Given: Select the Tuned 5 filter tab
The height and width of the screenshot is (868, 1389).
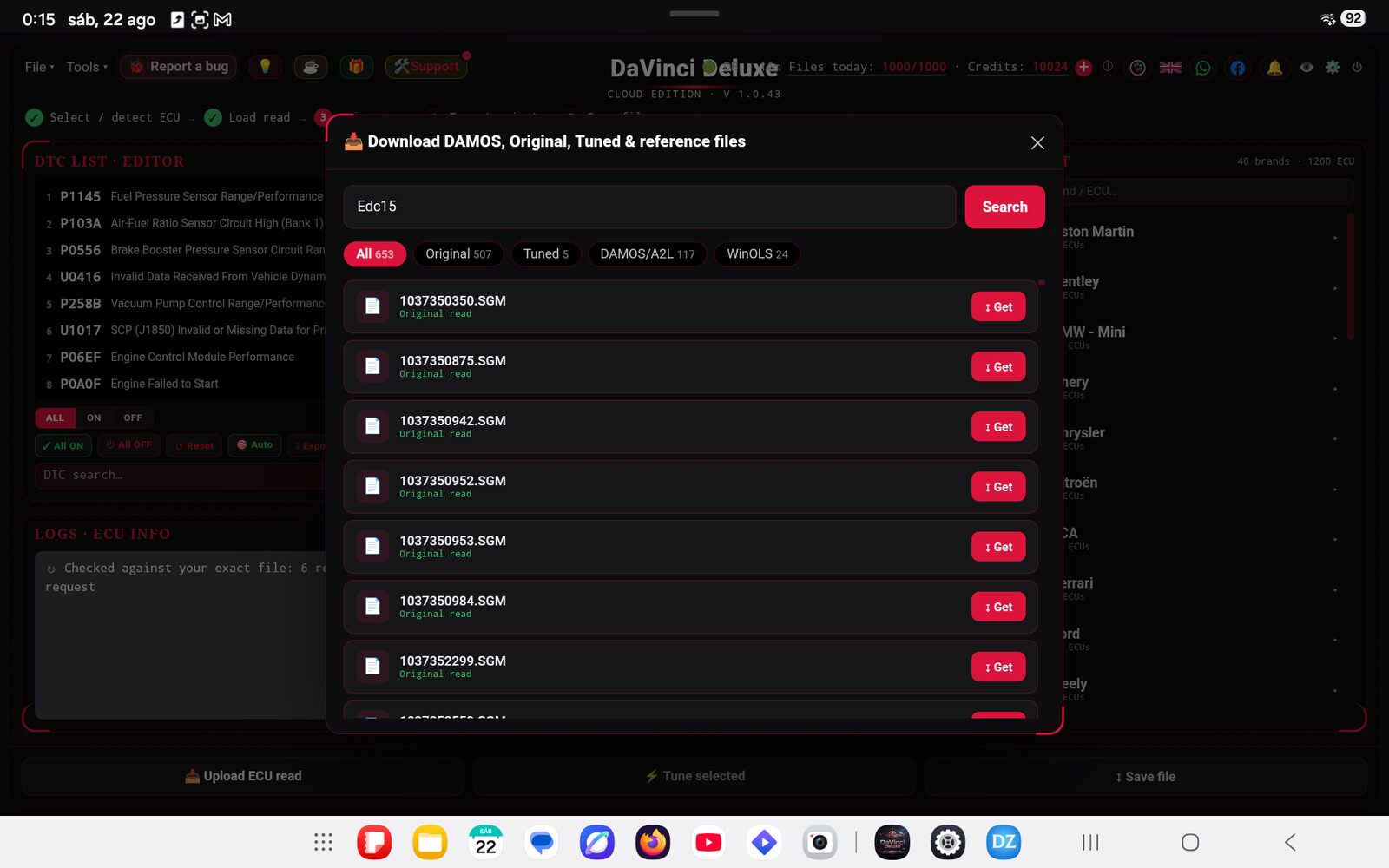Looking at the screenshot, I should point(546,253).
